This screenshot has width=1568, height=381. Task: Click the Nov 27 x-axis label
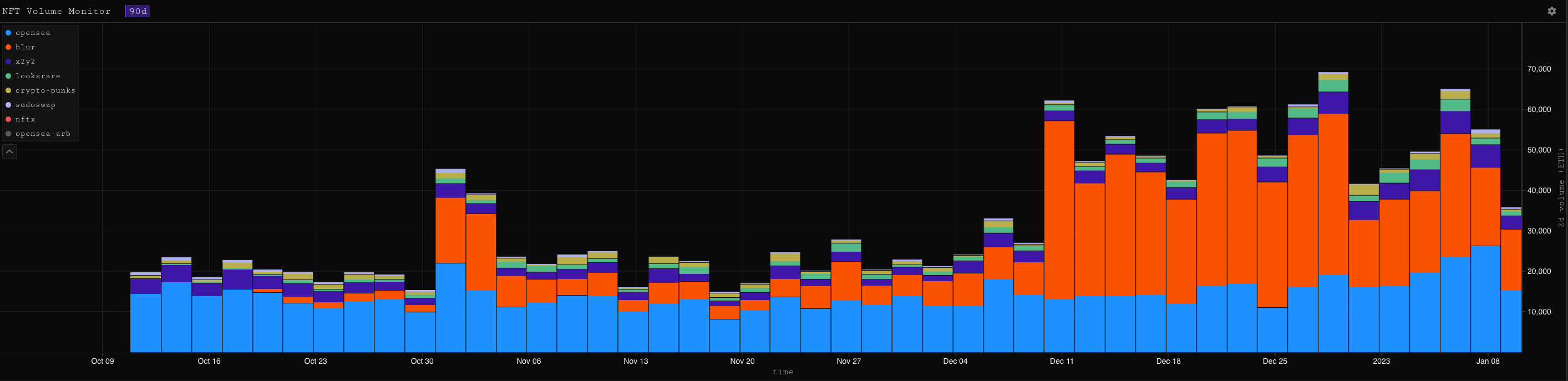tap(849, 361)
